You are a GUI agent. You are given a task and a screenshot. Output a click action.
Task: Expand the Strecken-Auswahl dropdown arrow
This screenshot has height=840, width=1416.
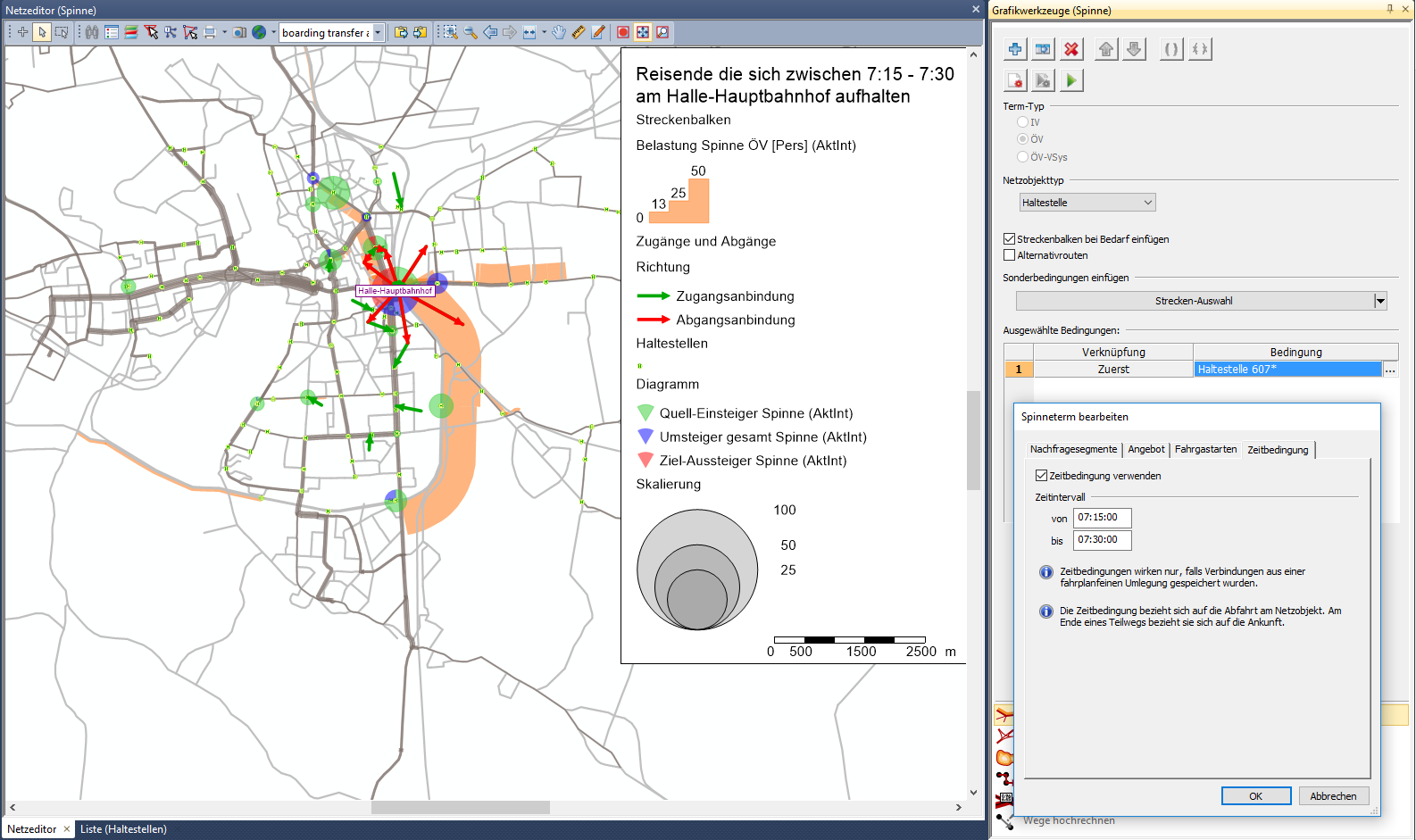pos(1380,301)
